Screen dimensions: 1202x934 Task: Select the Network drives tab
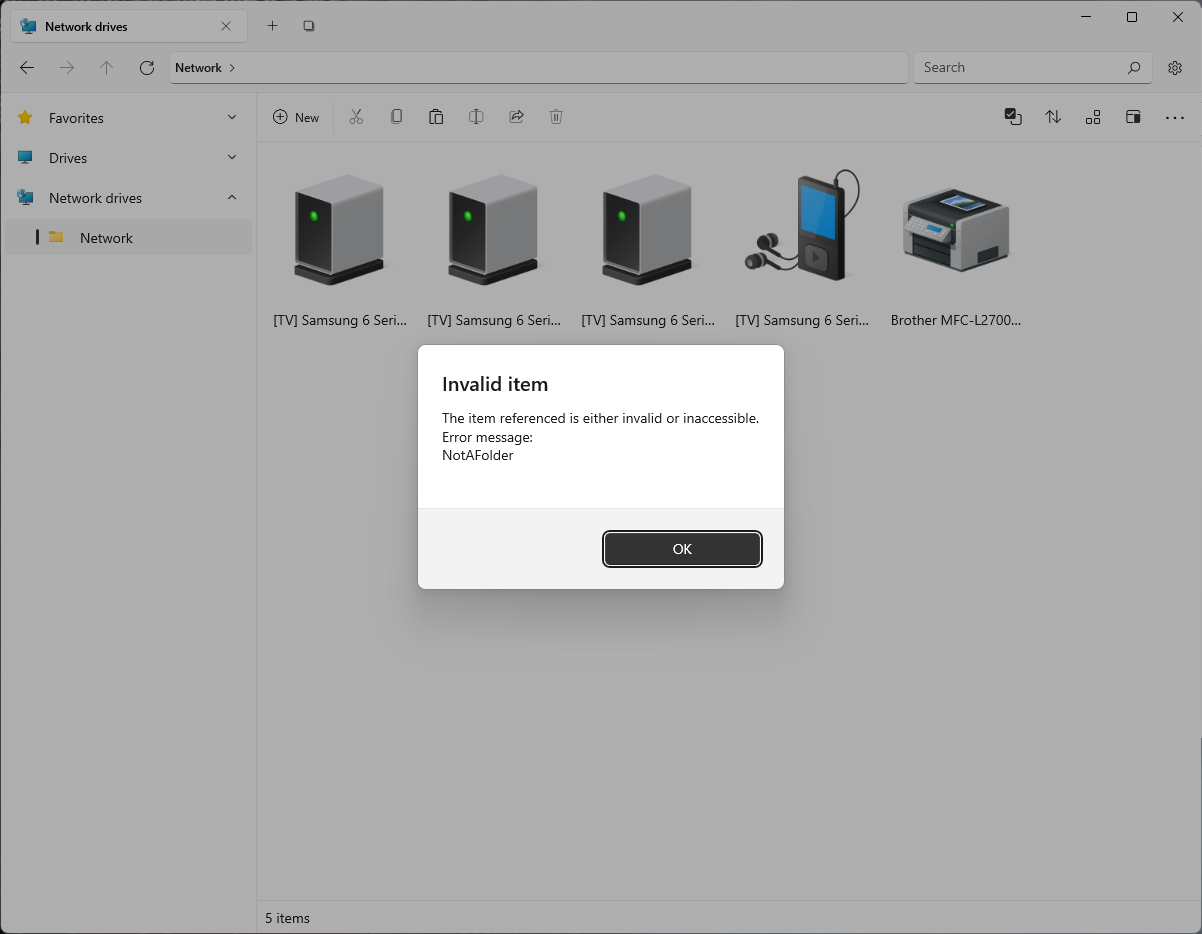pos(128,26)
